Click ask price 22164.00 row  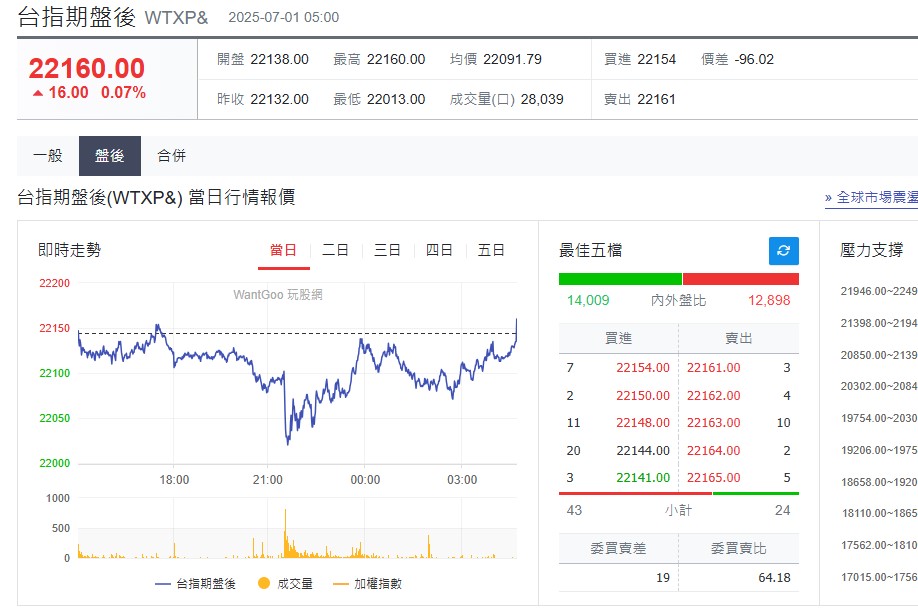713,451
